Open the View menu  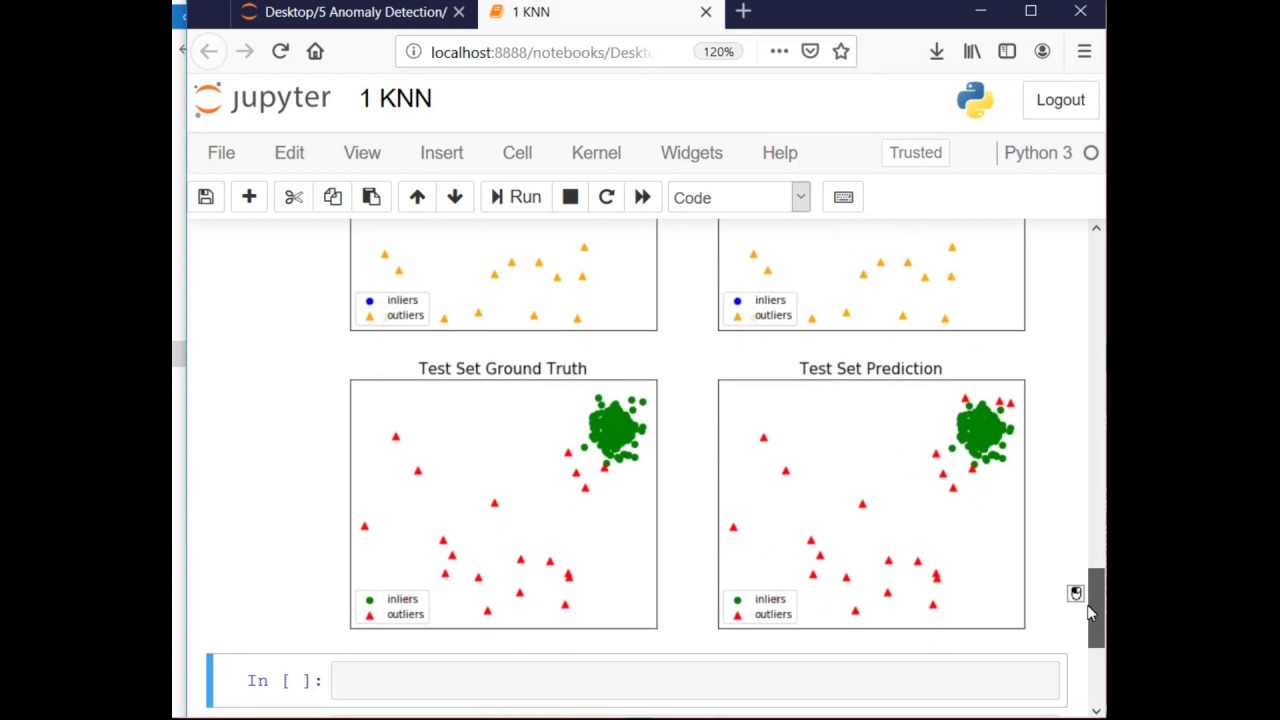[362, 153]
